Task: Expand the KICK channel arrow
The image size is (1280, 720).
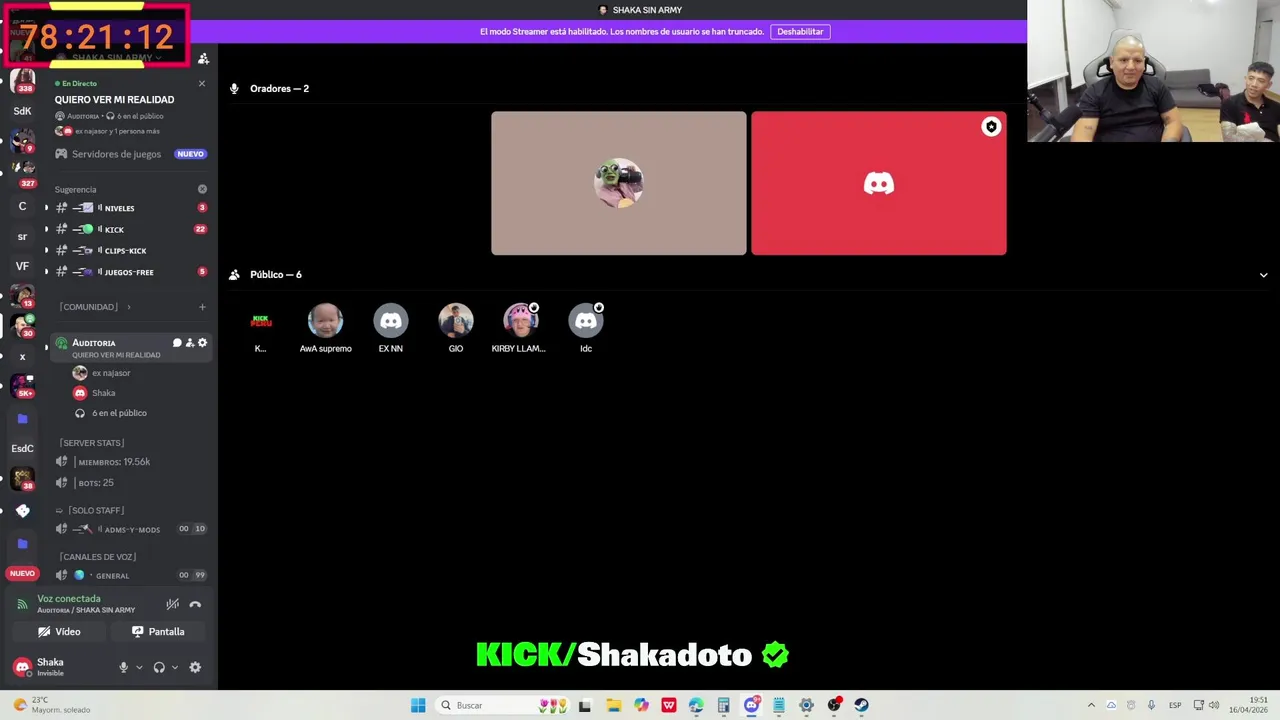Action: (x=46, y=229)
